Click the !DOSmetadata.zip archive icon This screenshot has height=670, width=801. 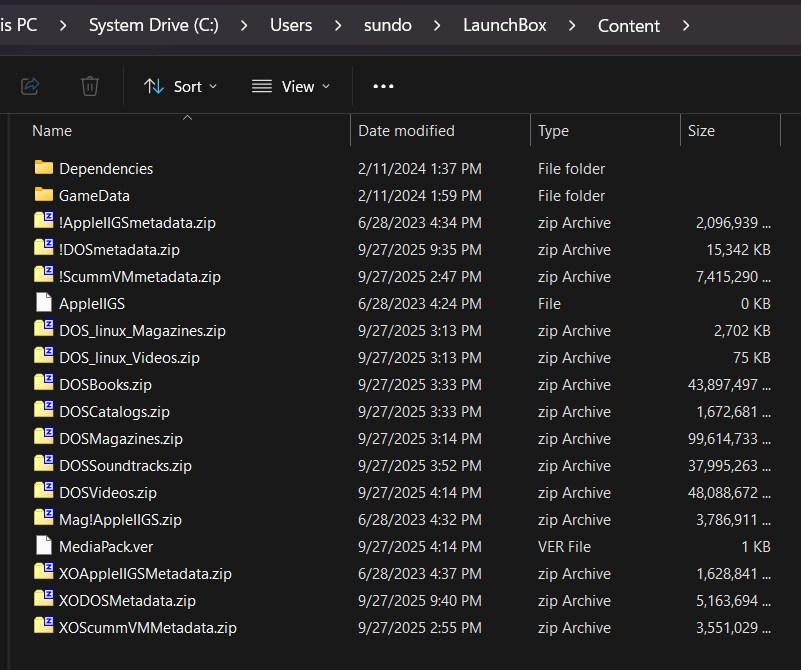click(44, 249)
